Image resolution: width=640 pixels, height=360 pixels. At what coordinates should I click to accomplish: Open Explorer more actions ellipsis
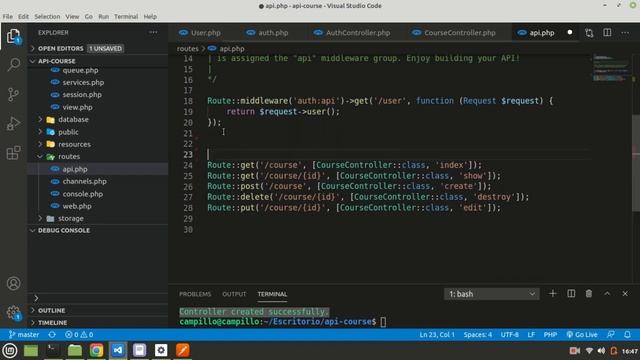[x=153, y=32]
